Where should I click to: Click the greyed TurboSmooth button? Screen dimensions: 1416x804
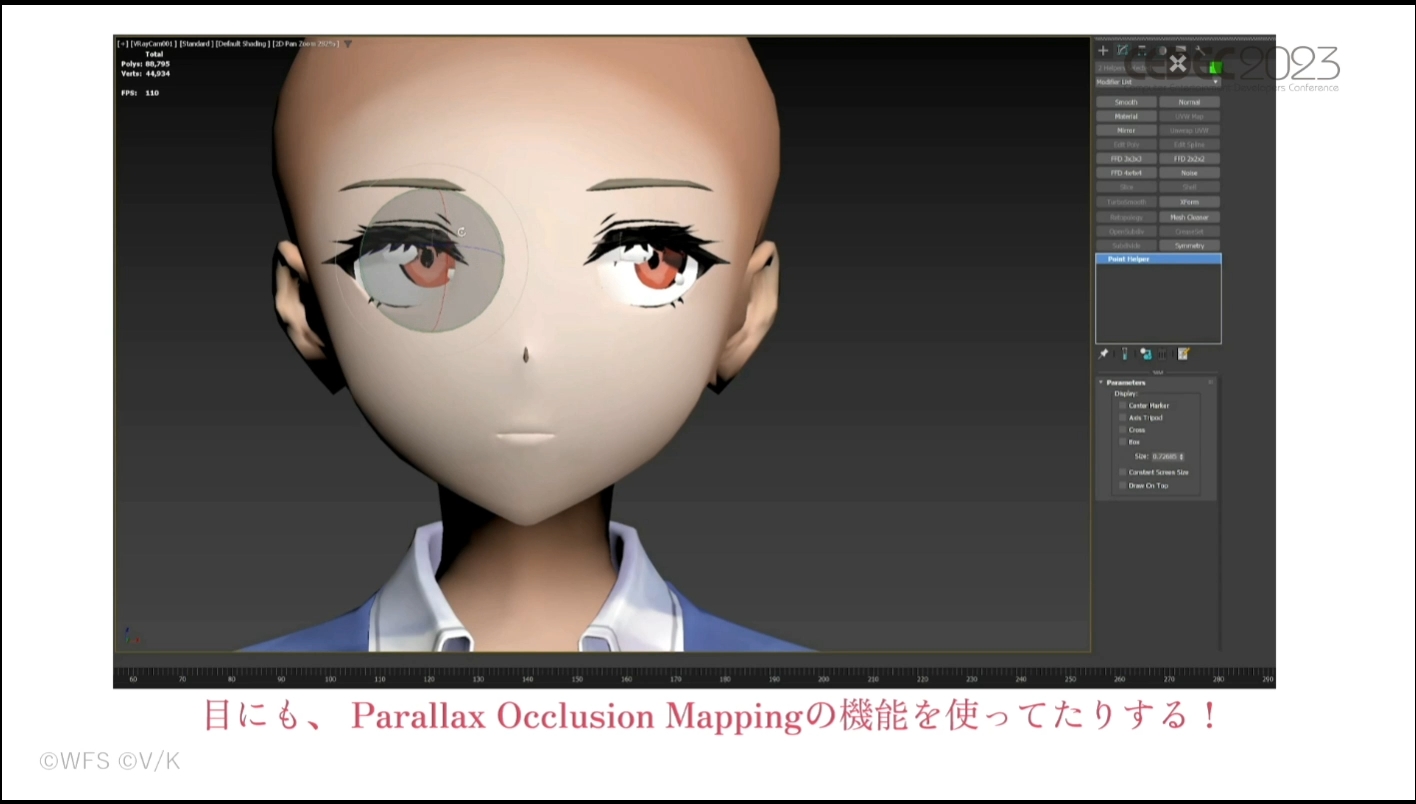pos(1126,202)
